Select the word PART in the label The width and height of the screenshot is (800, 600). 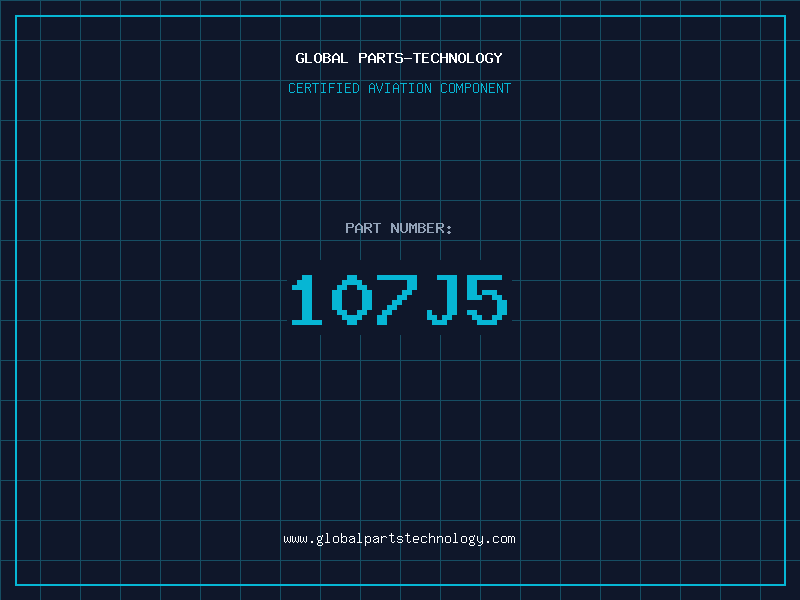tap(363, 228)
